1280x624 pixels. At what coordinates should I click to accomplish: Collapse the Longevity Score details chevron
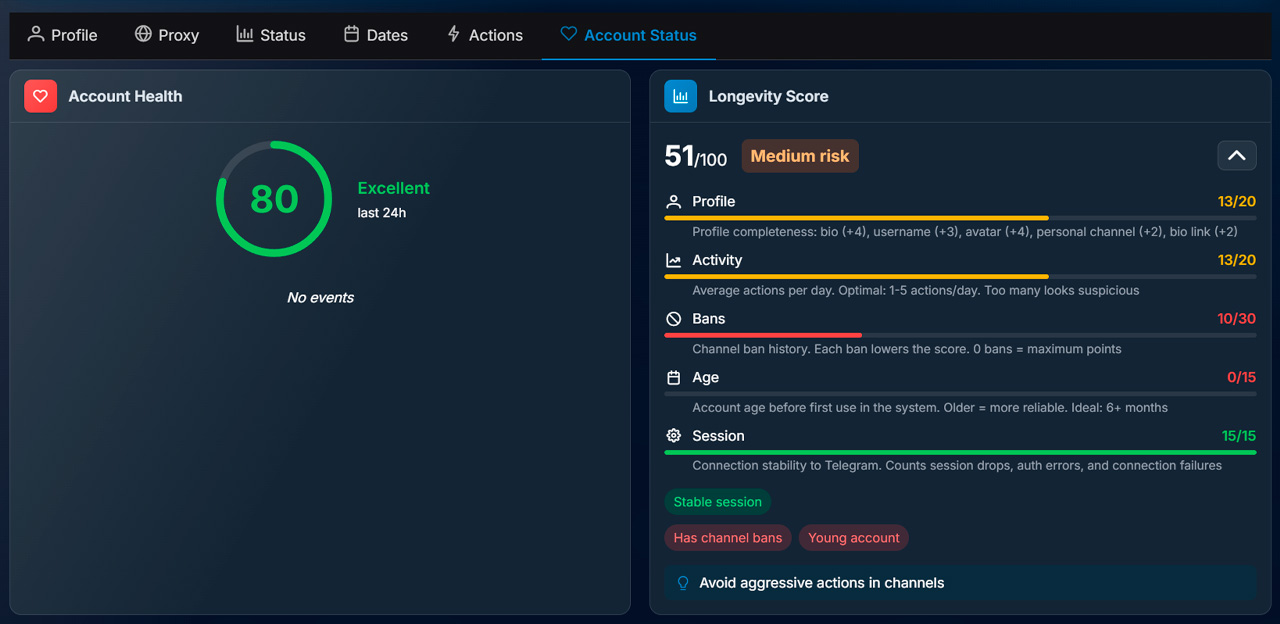point(1237,155)
